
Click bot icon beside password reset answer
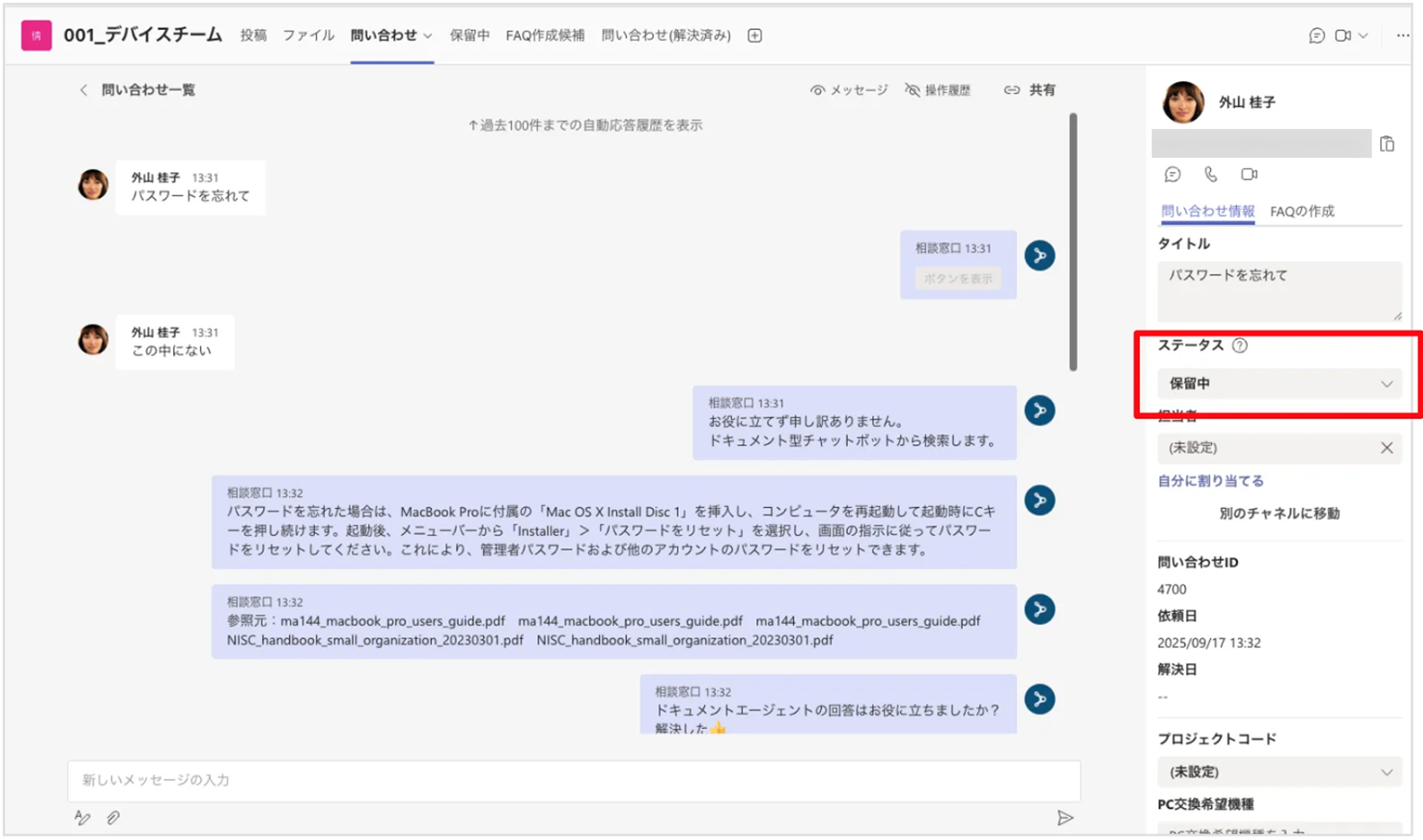[x=1039, y=501]
